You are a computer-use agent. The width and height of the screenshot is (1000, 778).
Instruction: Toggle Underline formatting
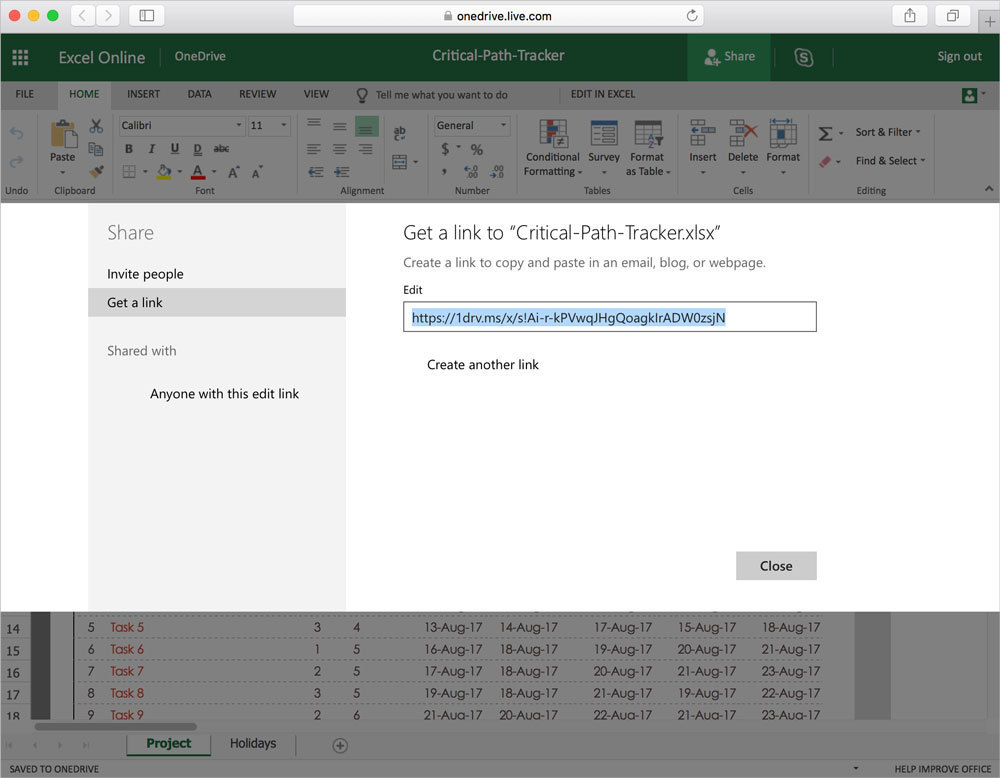[x=175, y=149]
